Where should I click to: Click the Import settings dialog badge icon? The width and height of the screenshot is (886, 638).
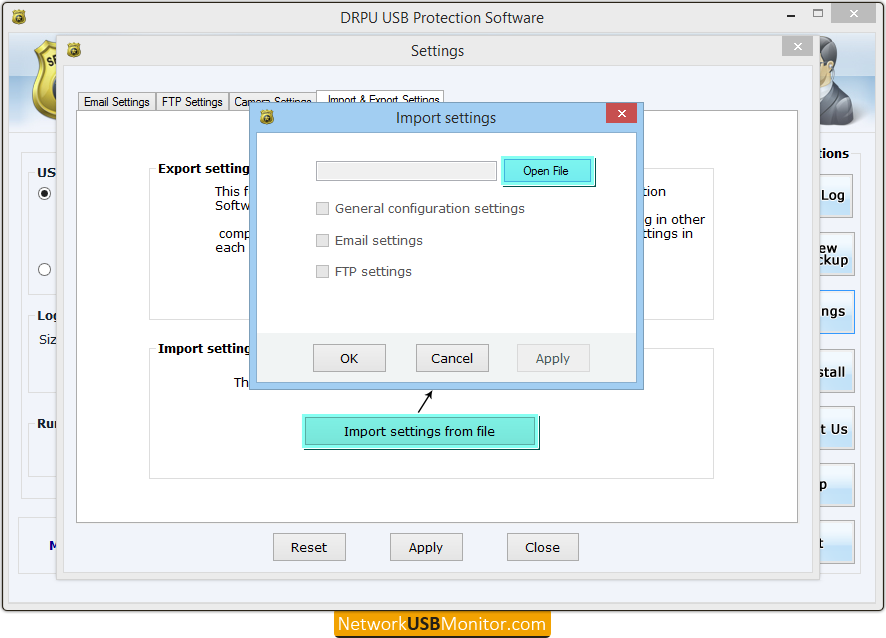coord(267,118)
